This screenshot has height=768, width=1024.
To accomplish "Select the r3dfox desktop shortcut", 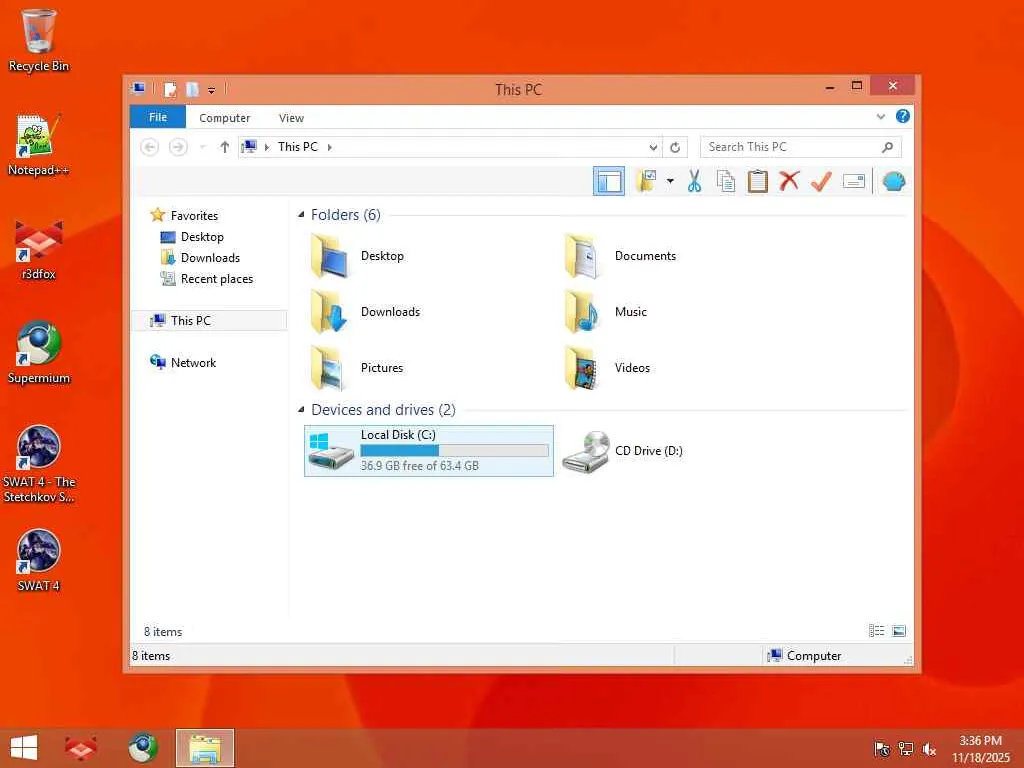I will (39, 249).
